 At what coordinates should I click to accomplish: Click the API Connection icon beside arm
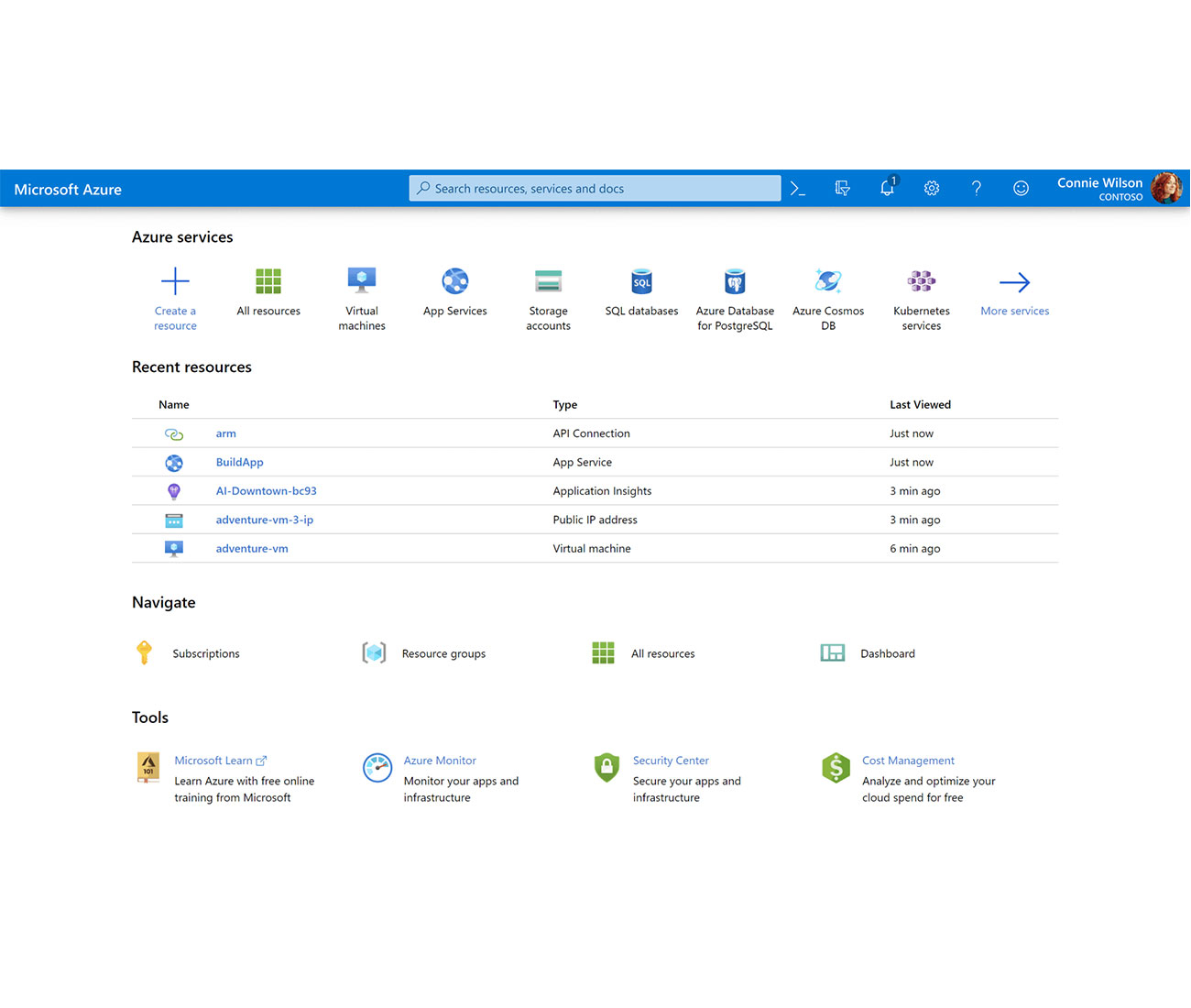click(174, 434)
